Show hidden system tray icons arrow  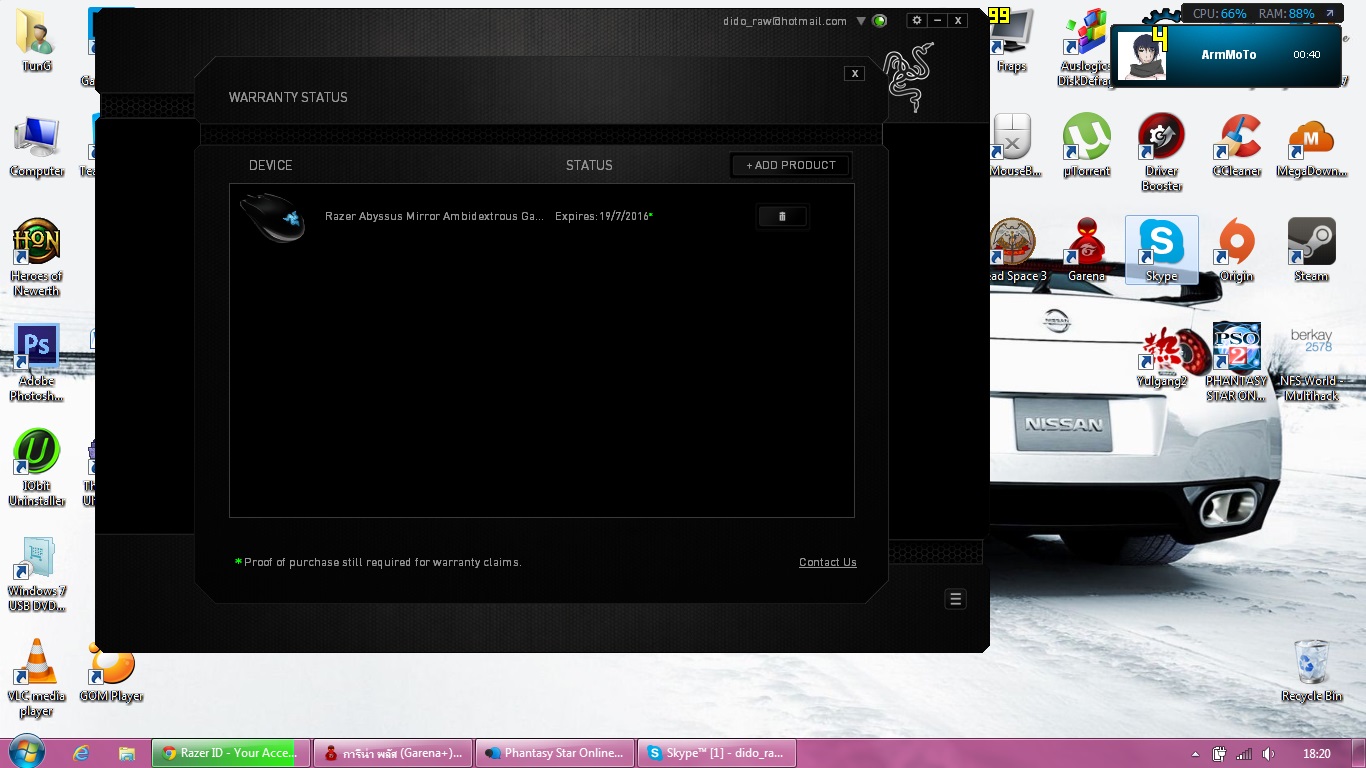[x=1196, y=754]
